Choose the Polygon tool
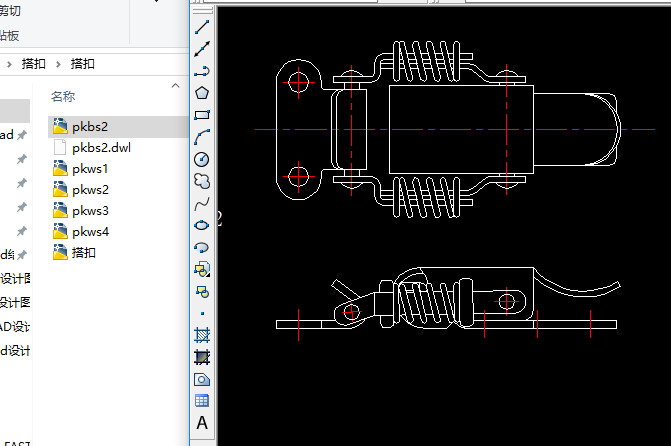This screenshot has height=446, width=671. pyautogui.click(x=202, y=92)
